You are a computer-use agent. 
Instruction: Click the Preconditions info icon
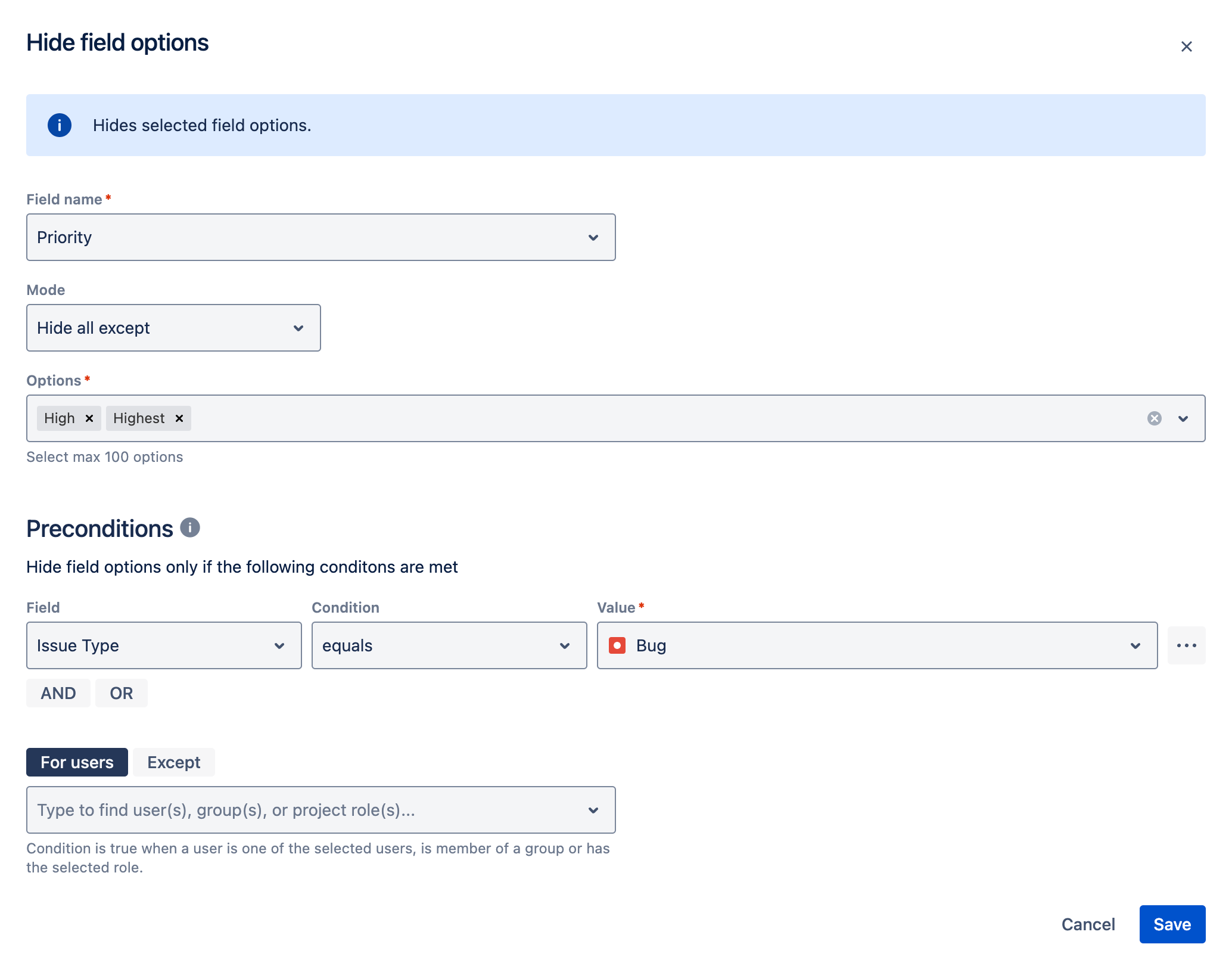[190, 528]
